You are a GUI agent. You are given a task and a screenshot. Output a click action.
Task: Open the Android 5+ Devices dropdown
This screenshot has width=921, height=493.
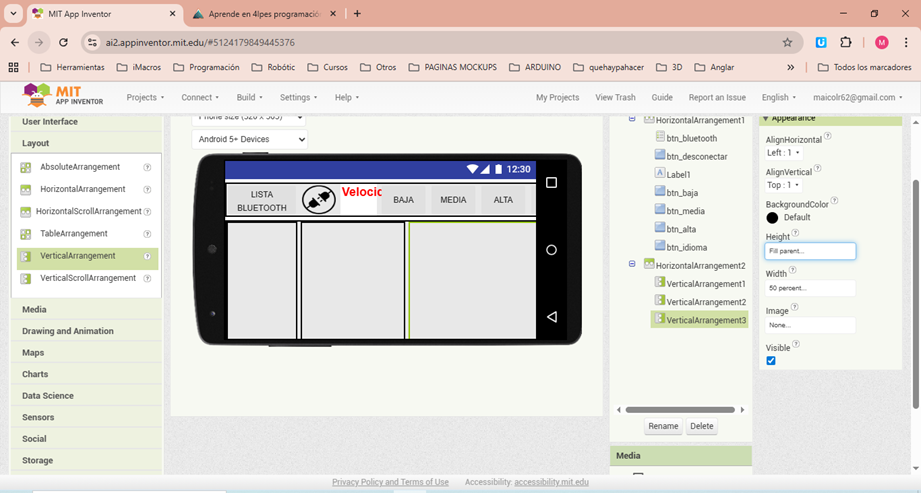(x=249, y=139)
